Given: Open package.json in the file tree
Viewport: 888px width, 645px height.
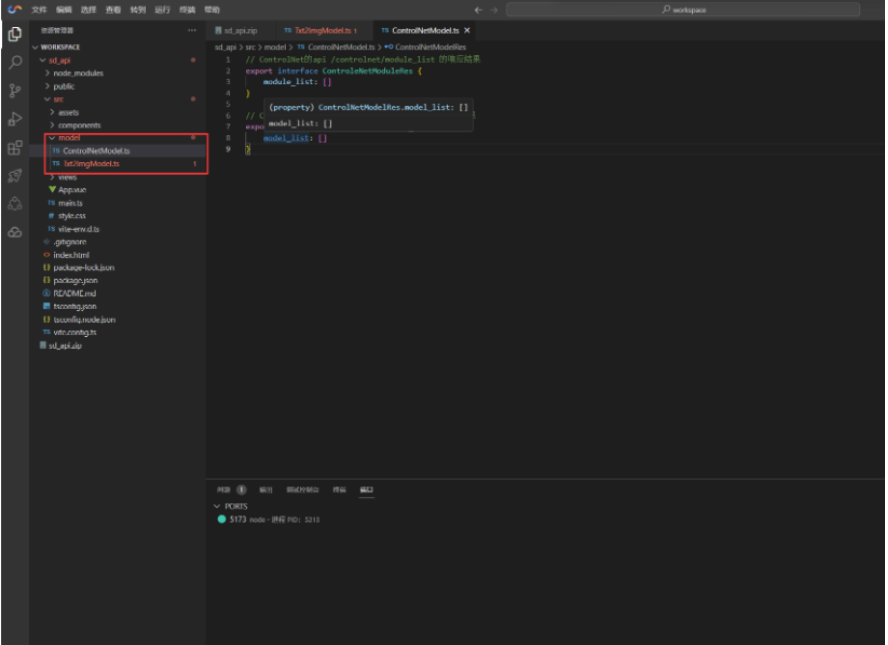Looking at the screenshot, I should click(75, 280).
